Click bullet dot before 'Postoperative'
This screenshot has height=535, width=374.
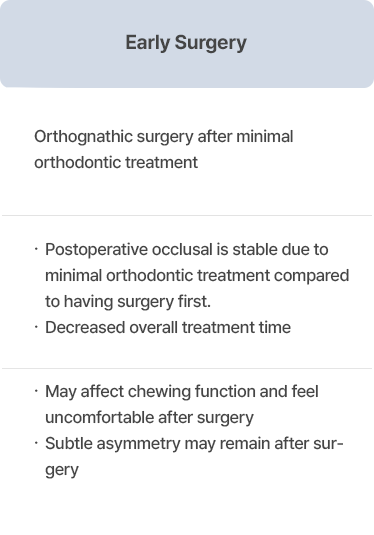(x=36, y=249)
